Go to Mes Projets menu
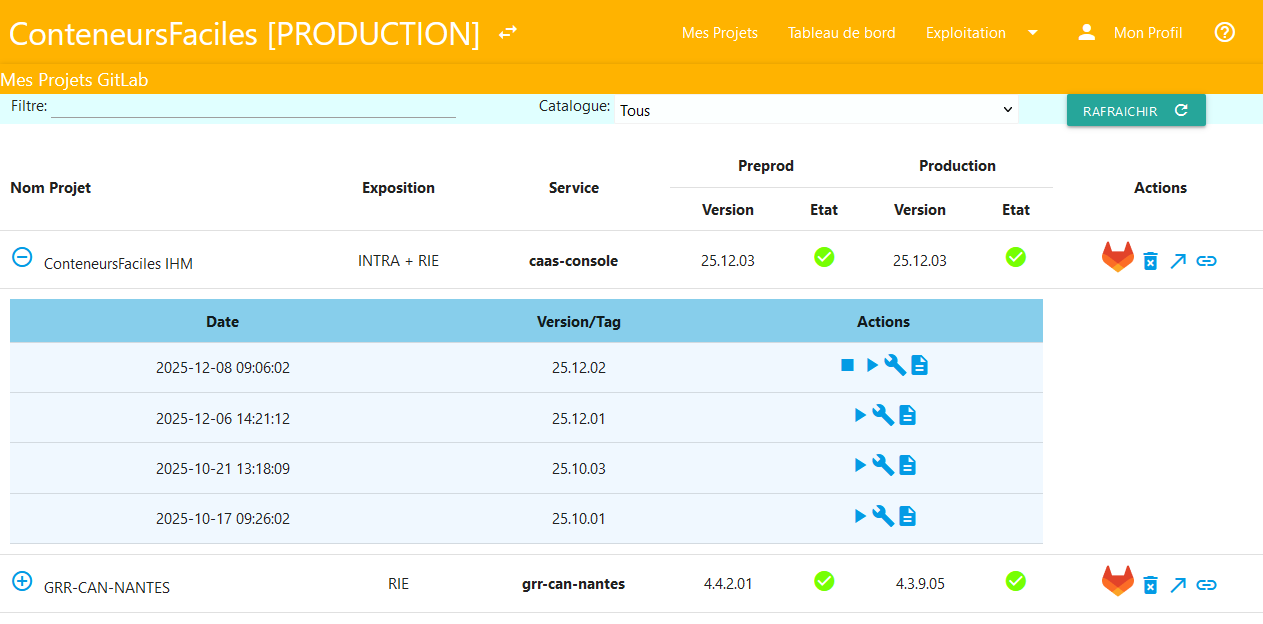The image size is (1263, 624). point(720,33)
